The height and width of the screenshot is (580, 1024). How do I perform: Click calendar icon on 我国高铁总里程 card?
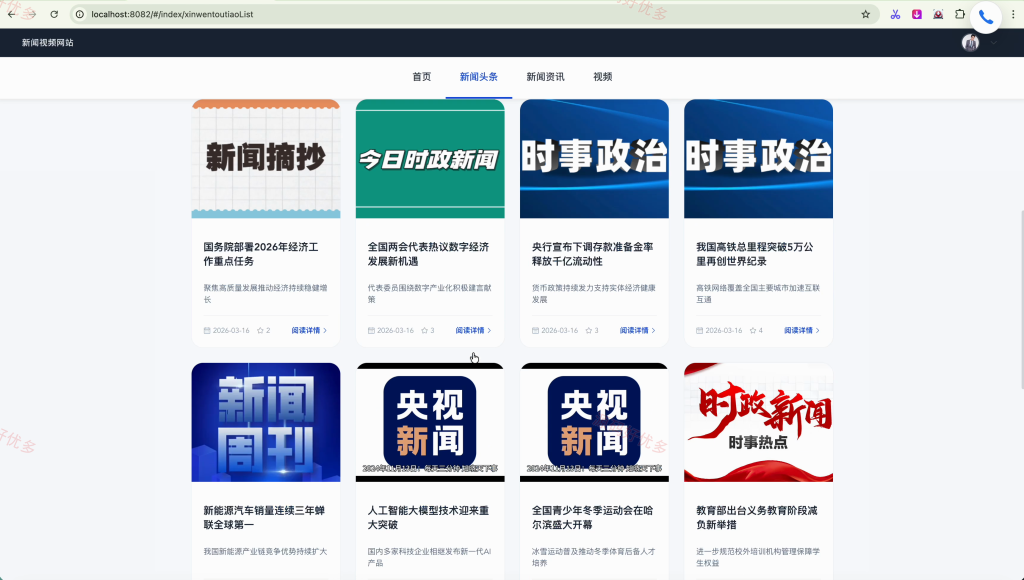[699, 330]
